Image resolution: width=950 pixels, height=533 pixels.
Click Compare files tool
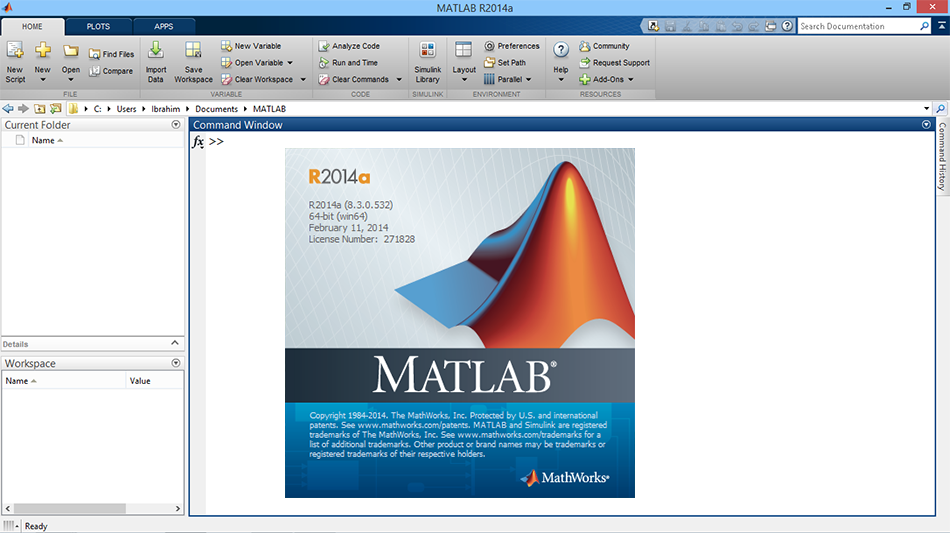pyautogui.click(x=111, y=71)
